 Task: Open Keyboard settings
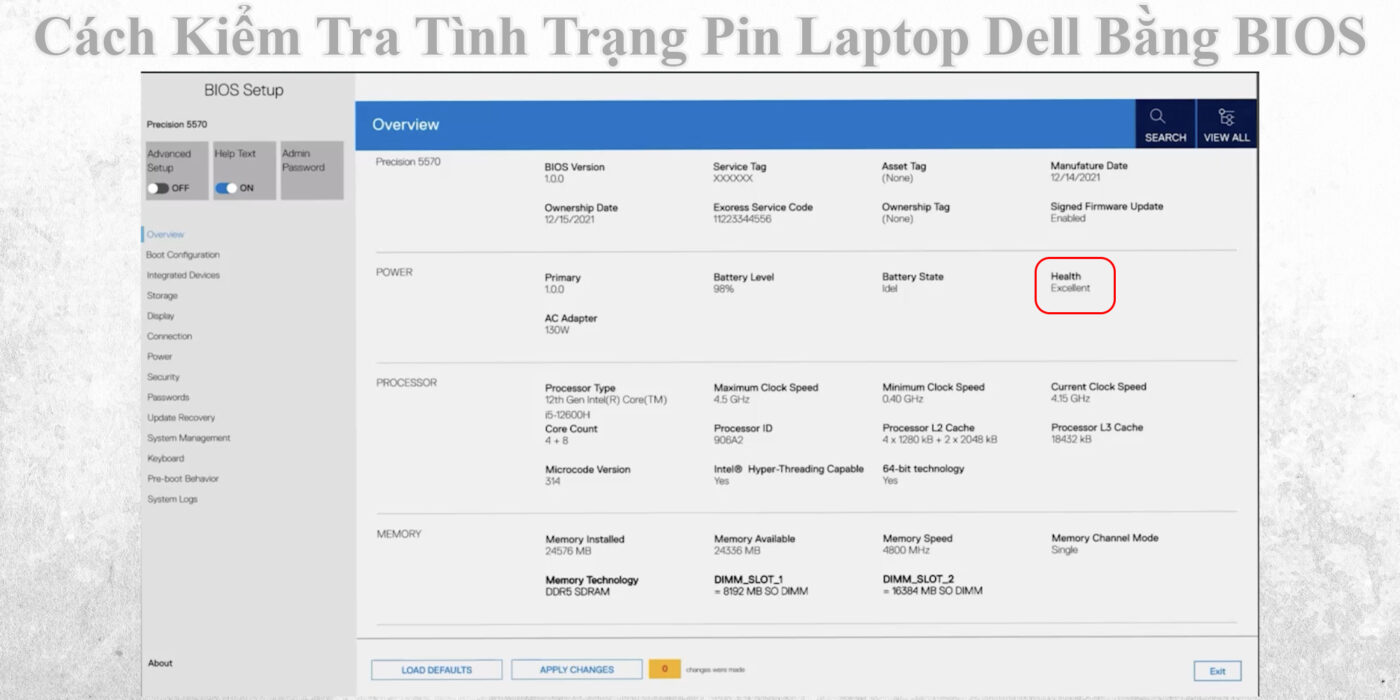[x=165, y=458]
